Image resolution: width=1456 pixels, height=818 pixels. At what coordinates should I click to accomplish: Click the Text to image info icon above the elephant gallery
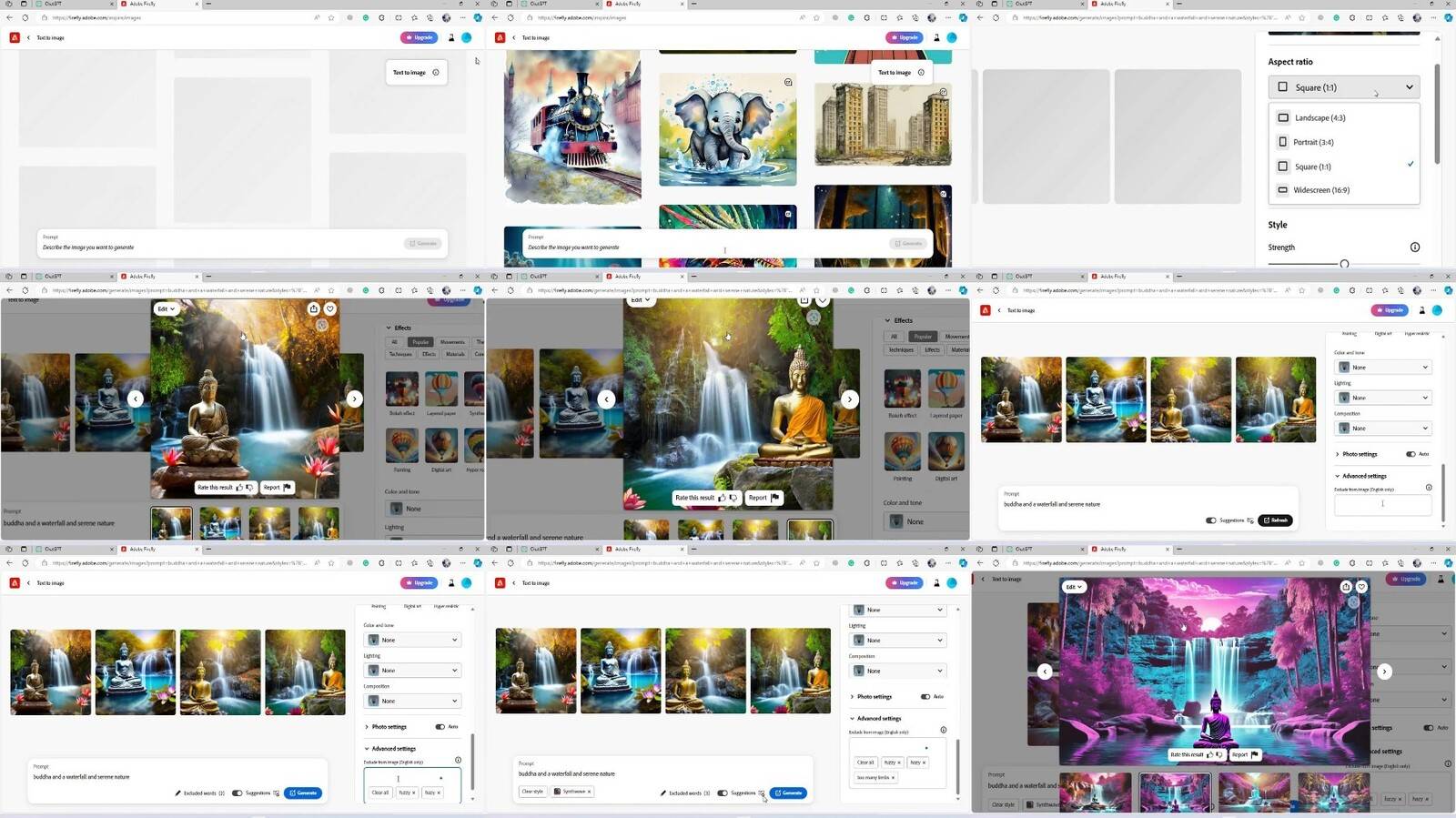921,73
